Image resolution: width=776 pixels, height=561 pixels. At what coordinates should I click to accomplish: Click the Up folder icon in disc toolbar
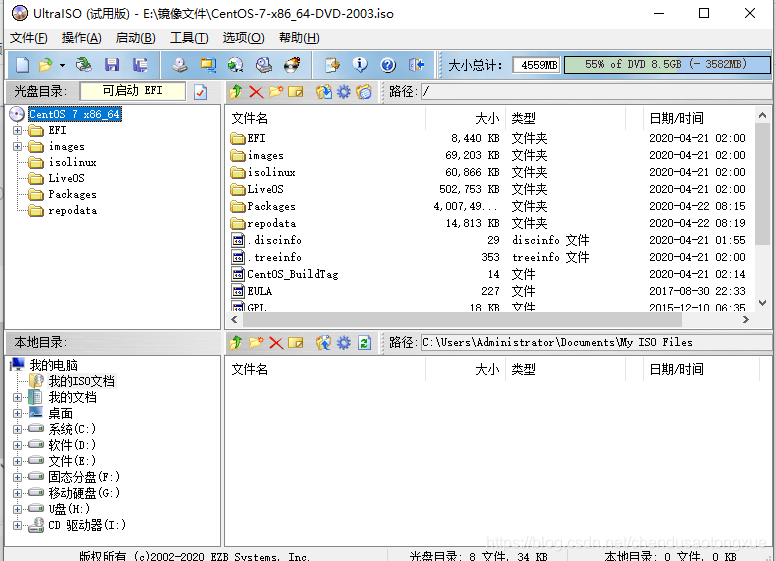pos(236,92)
